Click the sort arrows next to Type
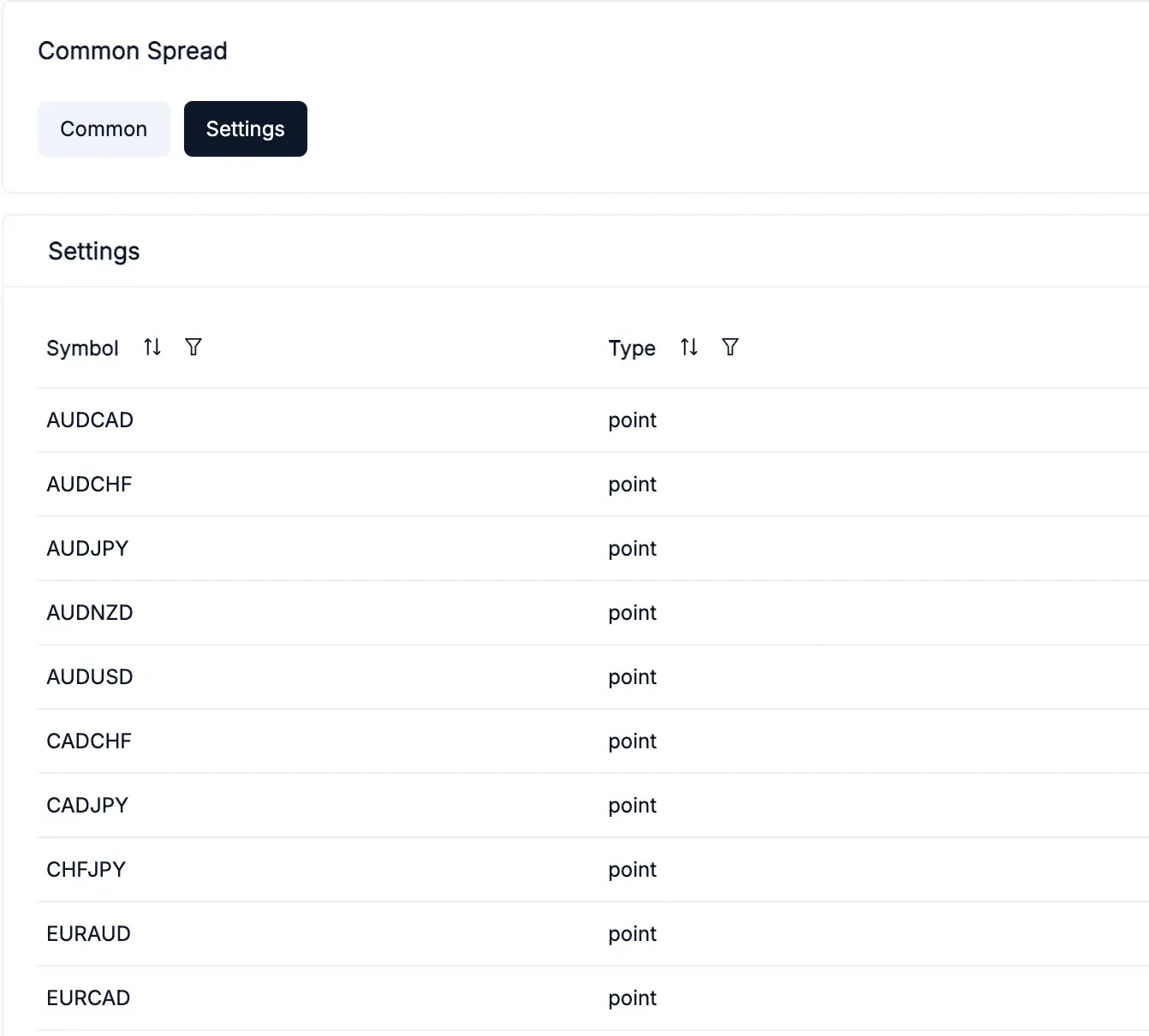Image resolution: width=1149 pixels, height=1036 pixels. pyautogui.click(x=689, y=347)
